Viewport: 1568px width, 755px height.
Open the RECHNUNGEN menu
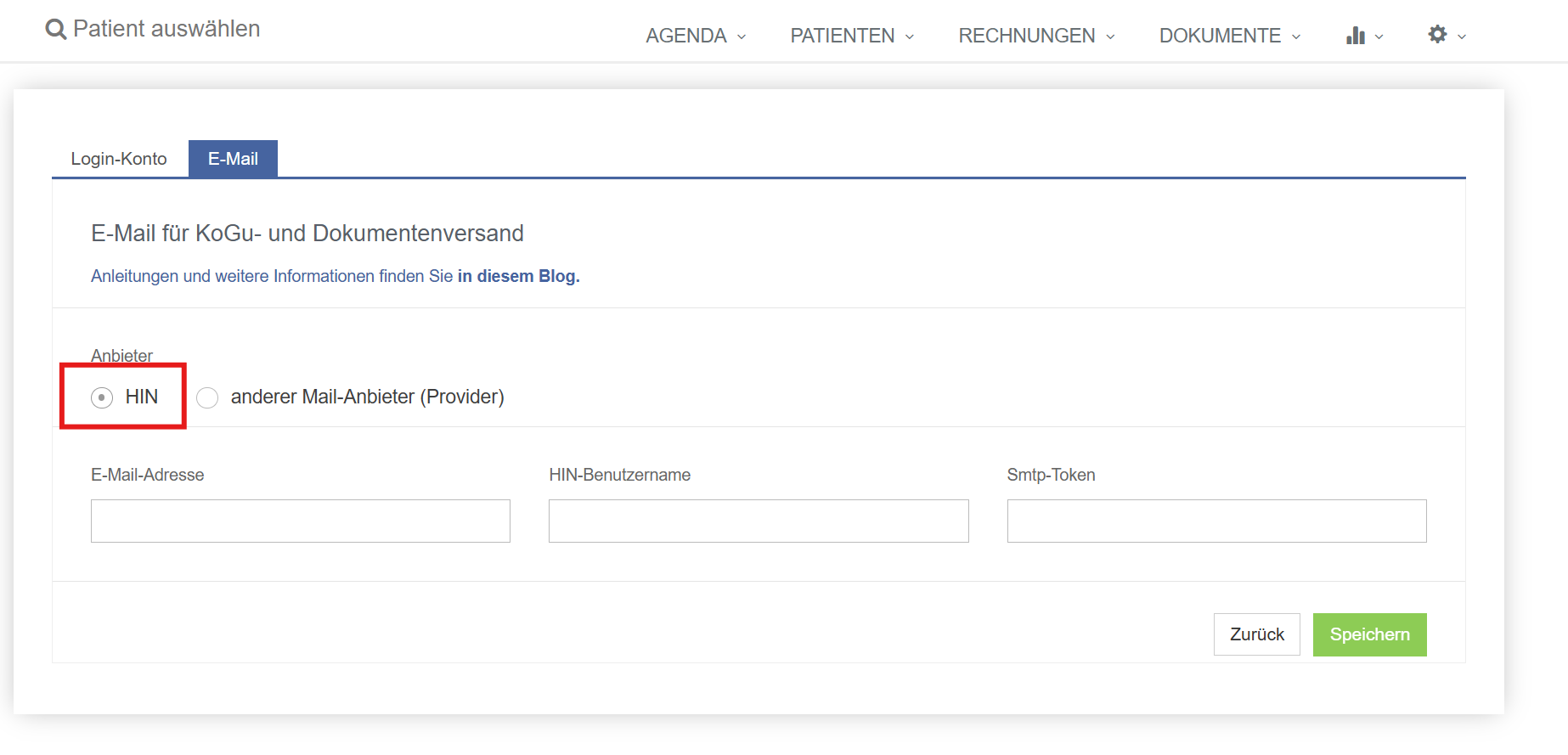[x=1026, y=36]
